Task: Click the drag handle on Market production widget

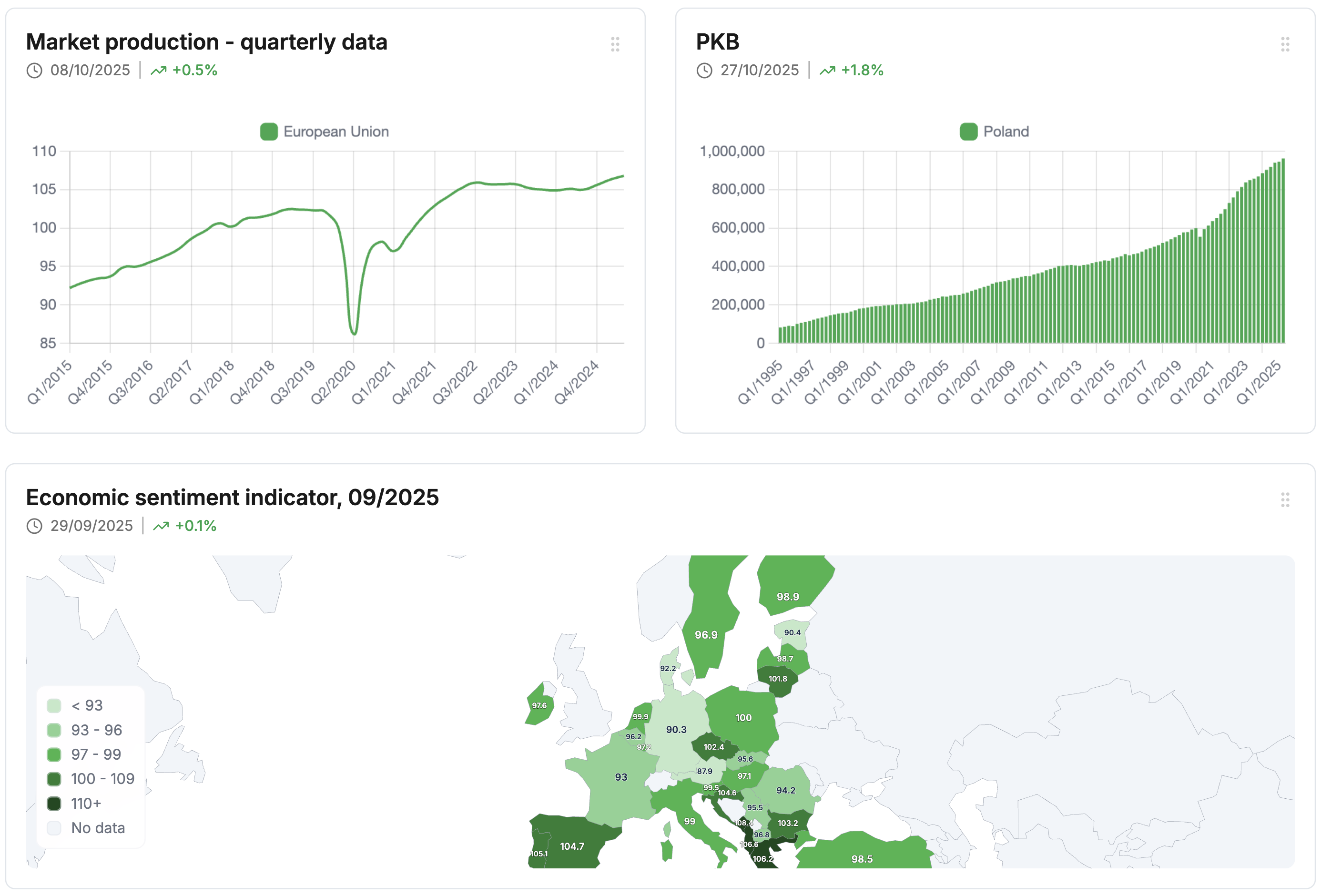Action: coord(616,44)
